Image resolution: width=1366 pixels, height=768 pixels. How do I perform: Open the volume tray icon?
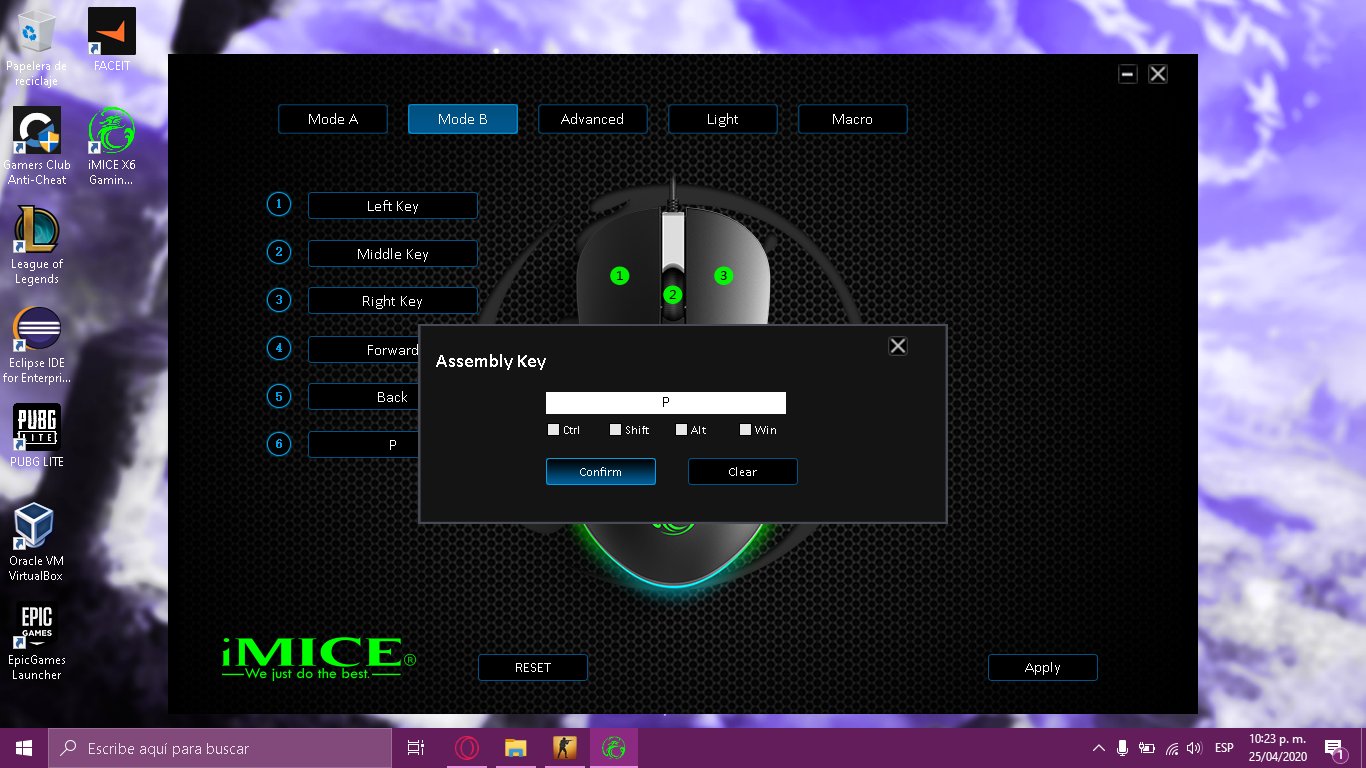pos(1194,748)
